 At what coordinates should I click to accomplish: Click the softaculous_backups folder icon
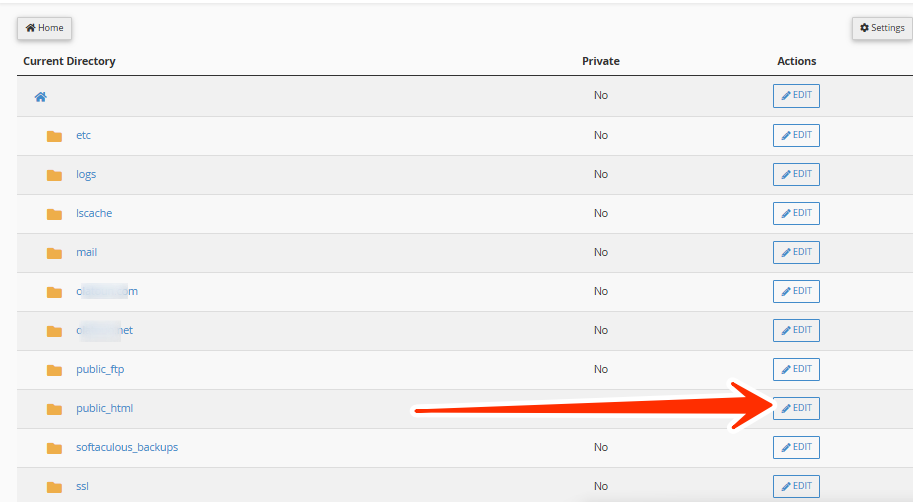pos(54,448)
